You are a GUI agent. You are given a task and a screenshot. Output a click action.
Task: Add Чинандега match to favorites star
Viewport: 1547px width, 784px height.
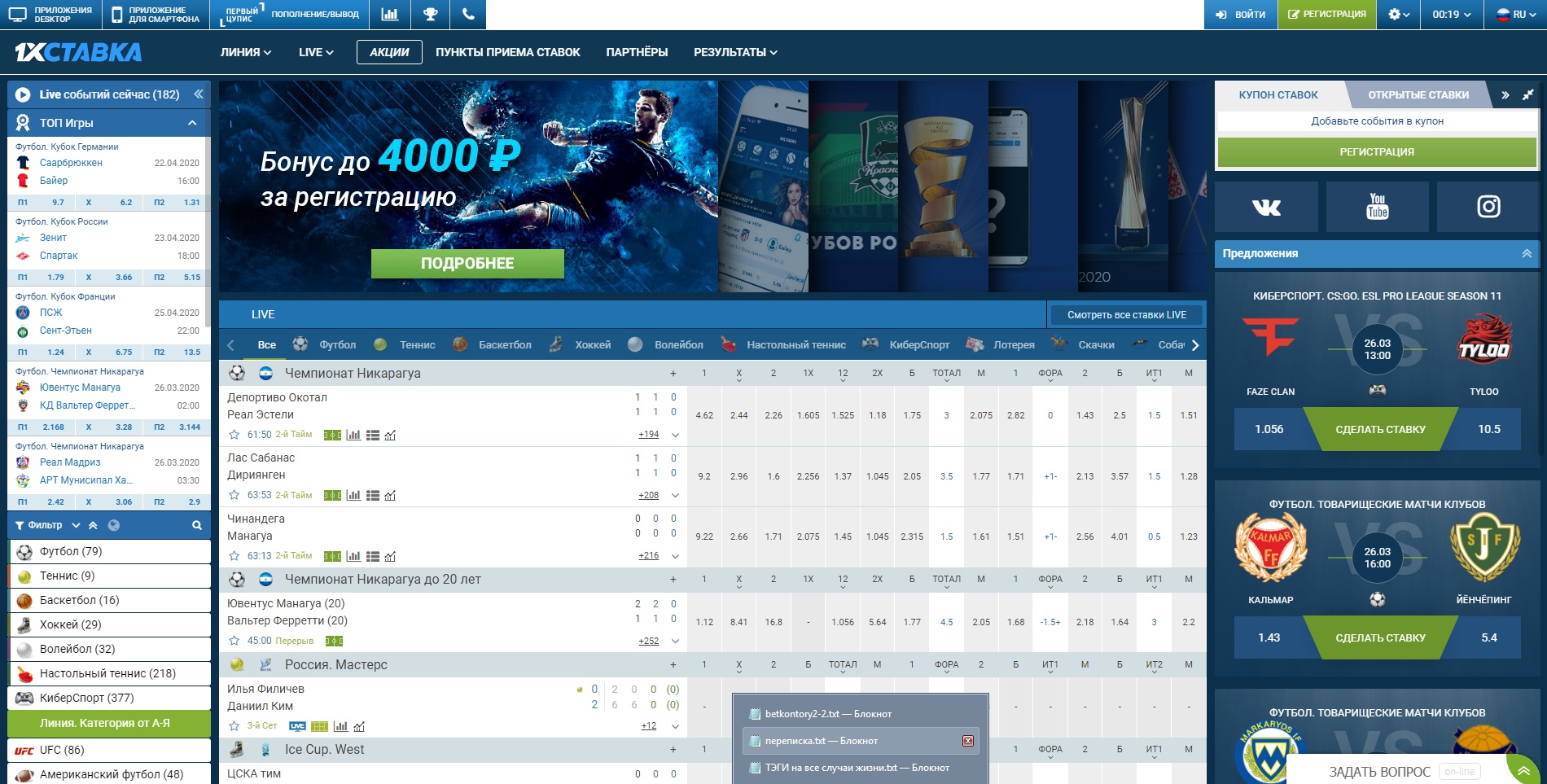(x=234, y=556)
